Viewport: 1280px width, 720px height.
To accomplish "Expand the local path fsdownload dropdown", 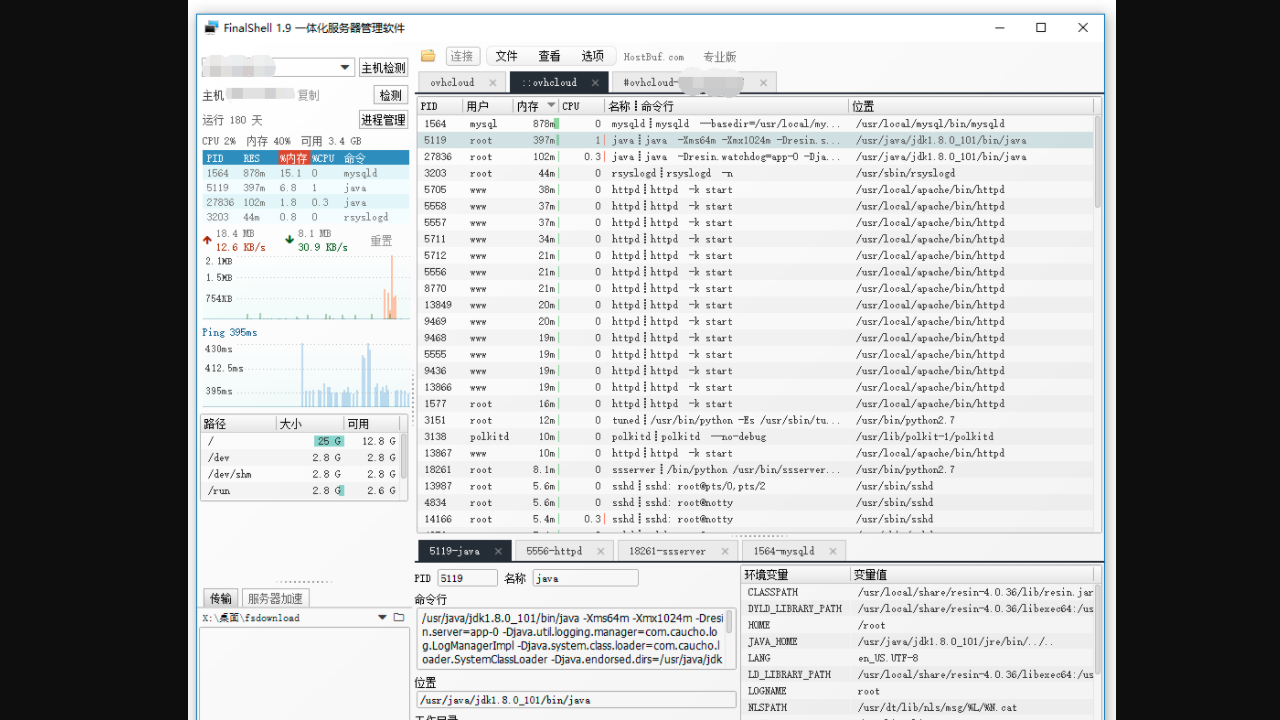I will [x=383, y=617].
